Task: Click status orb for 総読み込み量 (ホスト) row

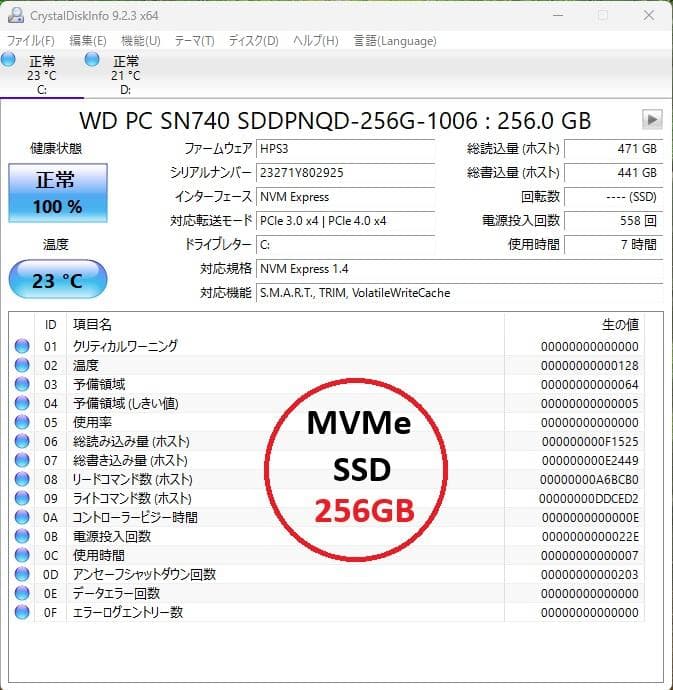Action: pos(22,441)
